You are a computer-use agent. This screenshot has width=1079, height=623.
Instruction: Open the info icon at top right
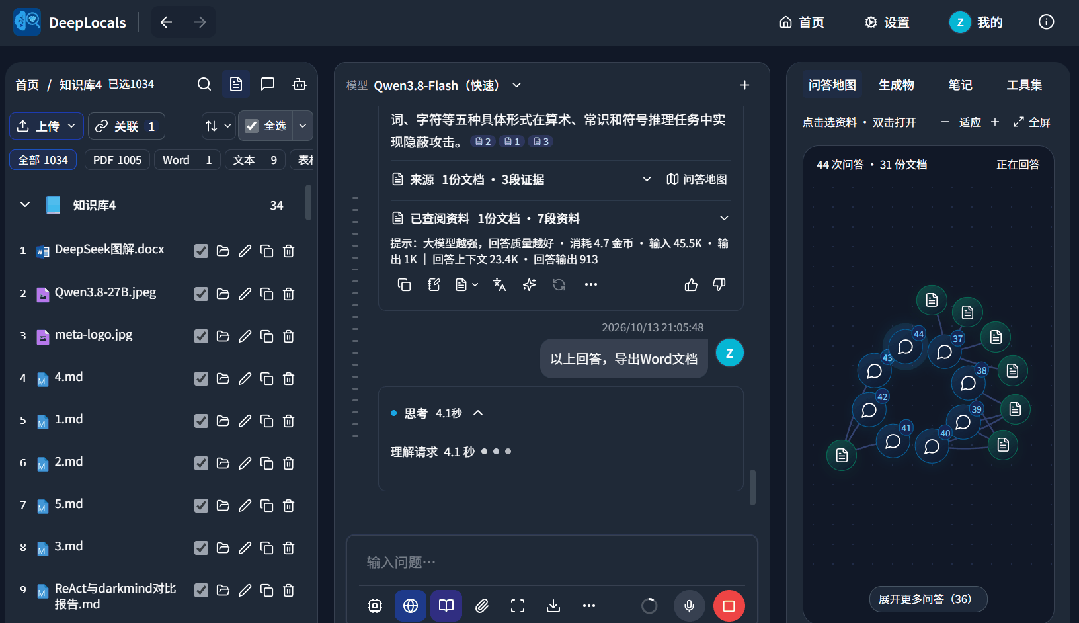pos(1046,22)
